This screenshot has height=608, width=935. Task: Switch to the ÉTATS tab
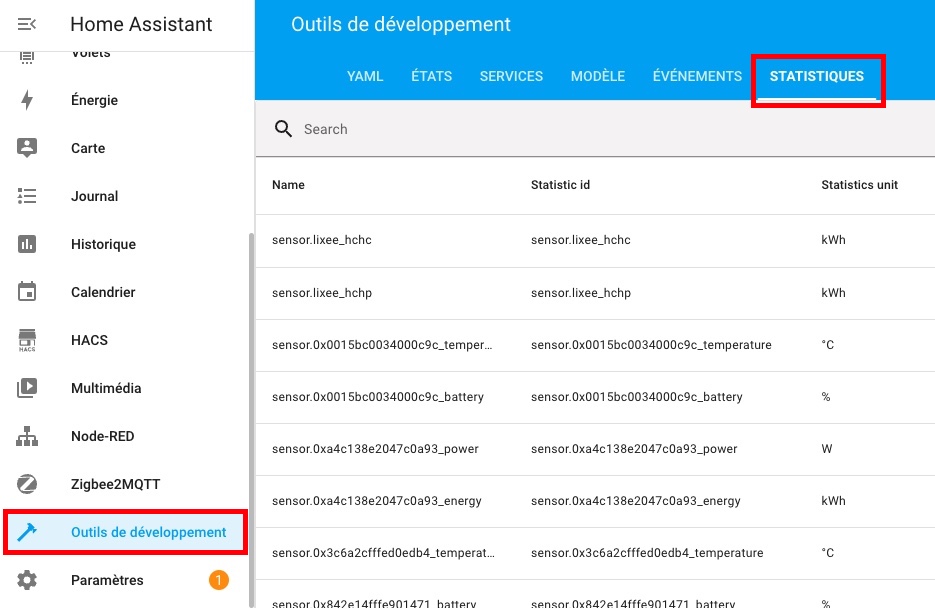pos(432,76)
